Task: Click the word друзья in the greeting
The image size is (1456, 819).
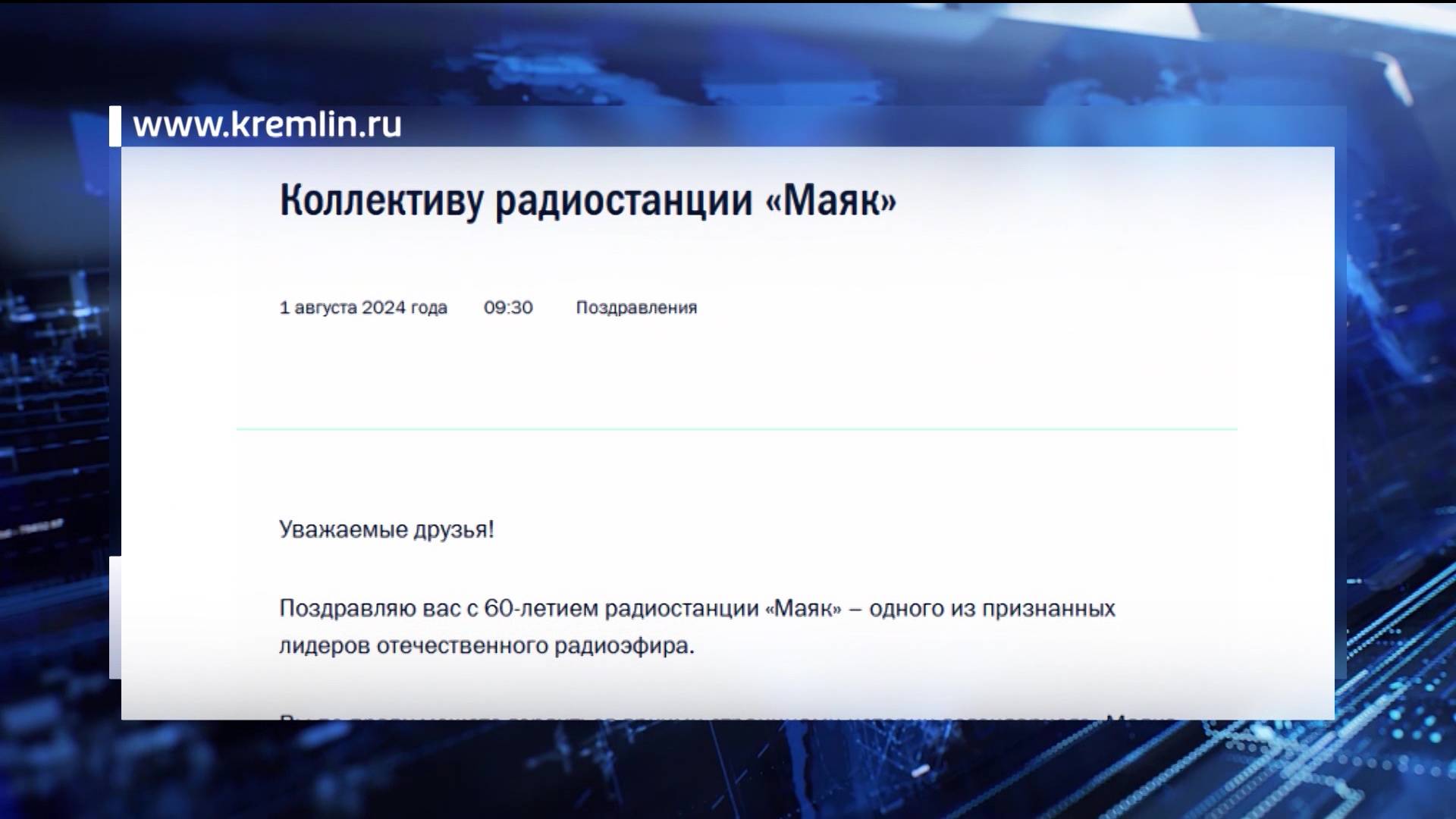Action: [x=451, y=529]
